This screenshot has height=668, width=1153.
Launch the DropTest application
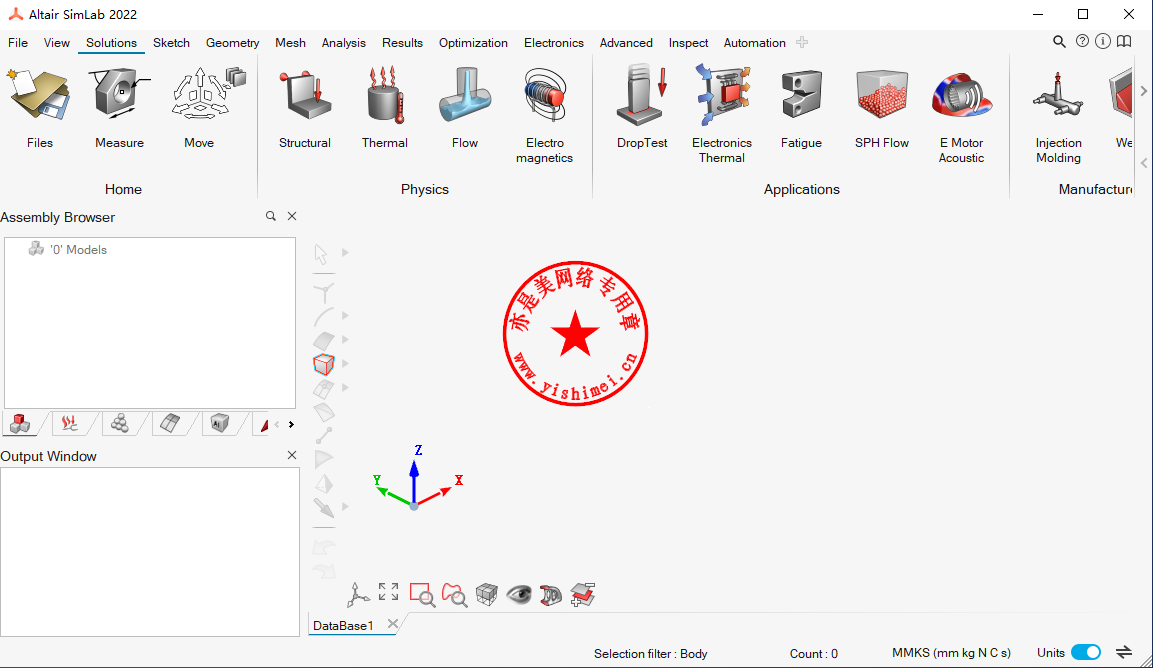pos(642,107)
